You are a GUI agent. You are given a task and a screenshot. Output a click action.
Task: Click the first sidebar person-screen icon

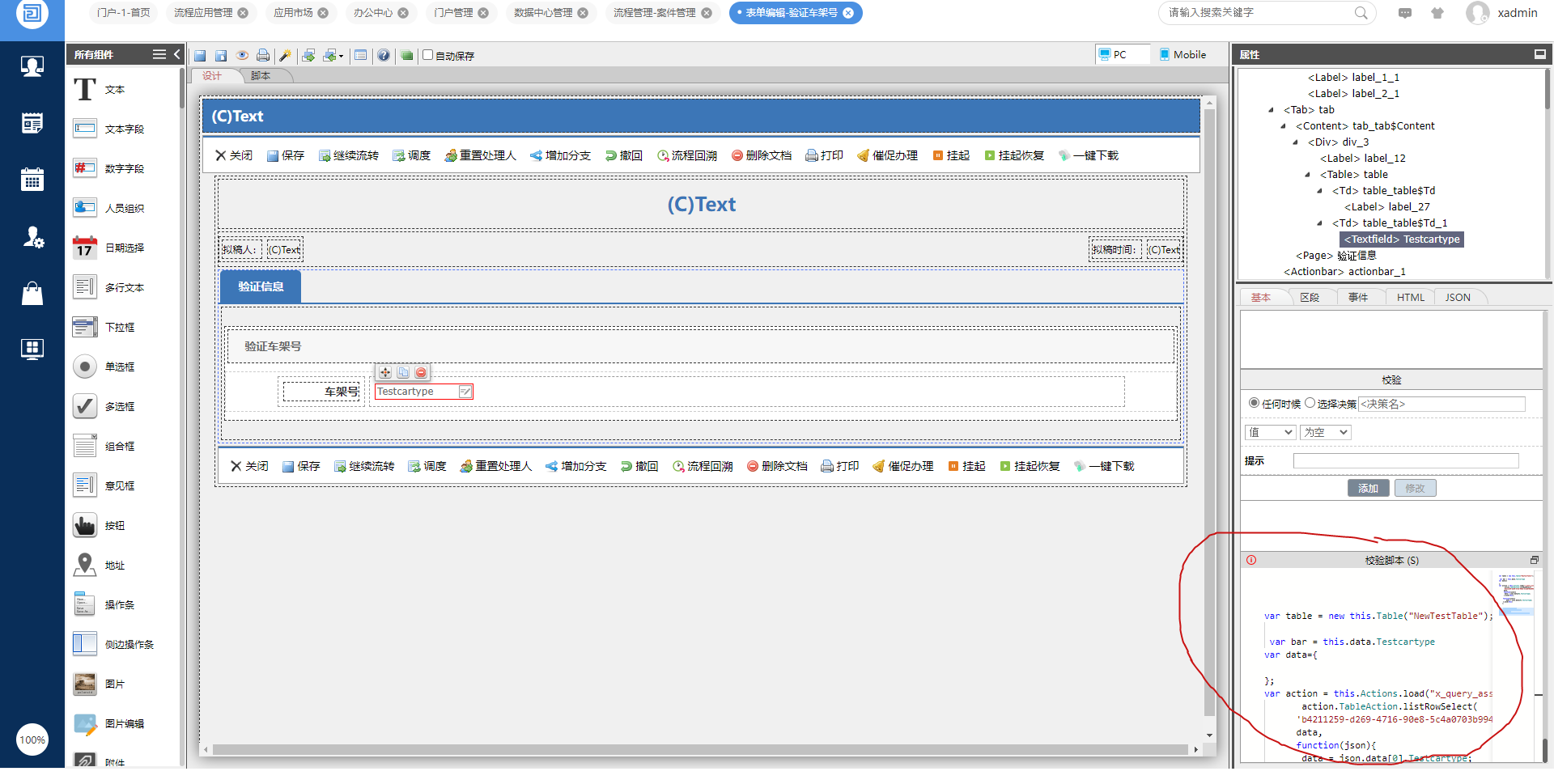tap(32, 66)
